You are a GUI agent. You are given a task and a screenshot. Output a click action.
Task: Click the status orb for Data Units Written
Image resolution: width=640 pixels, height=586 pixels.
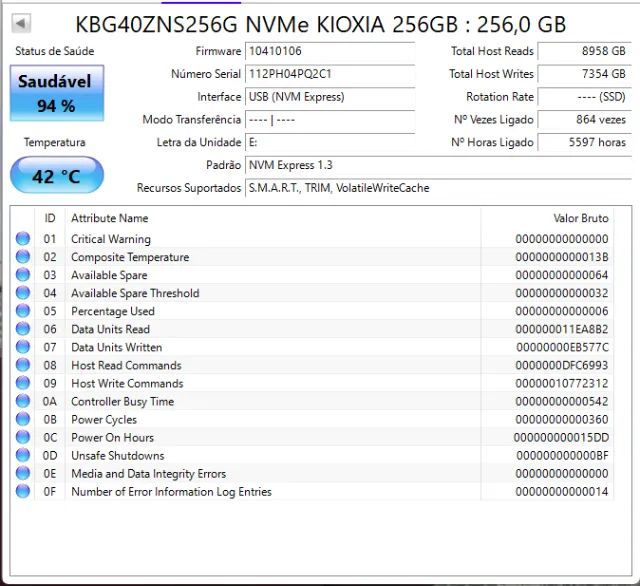coord(23,347)
